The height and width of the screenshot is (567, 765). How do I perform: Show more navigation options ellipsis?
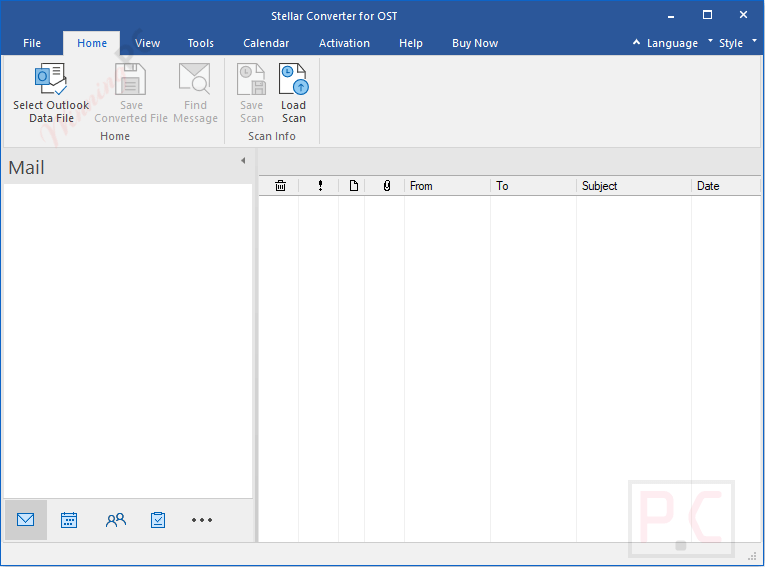(201, 520)
